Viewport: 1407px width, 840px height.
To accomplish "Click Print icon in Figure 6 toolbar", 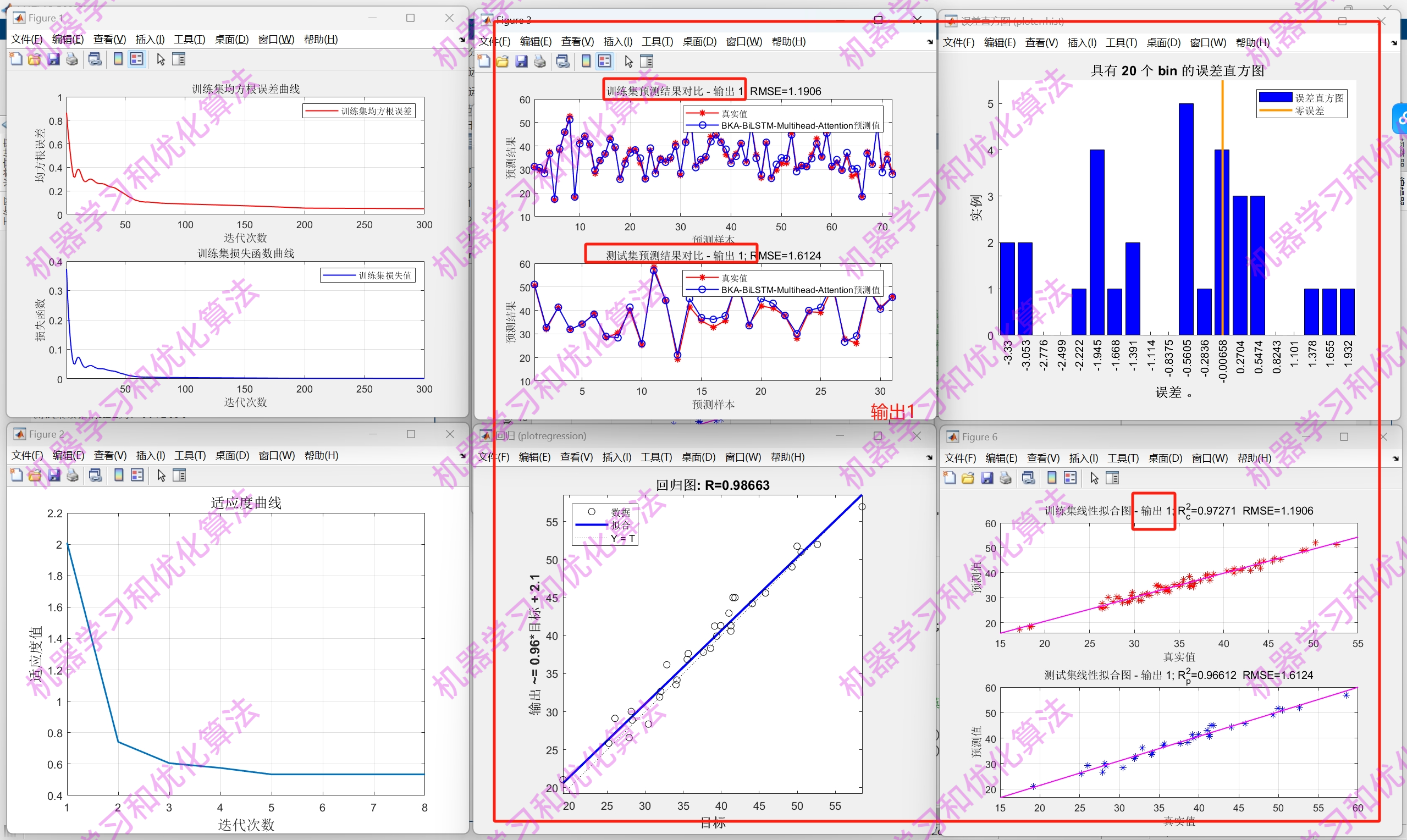I will 1005,478.
